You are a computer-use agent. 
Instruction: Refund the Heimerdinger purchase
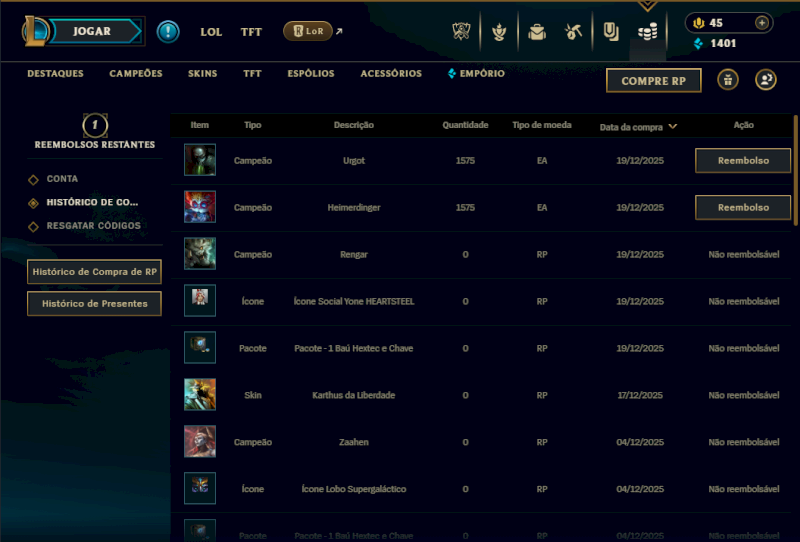click(x=743, y=208)
